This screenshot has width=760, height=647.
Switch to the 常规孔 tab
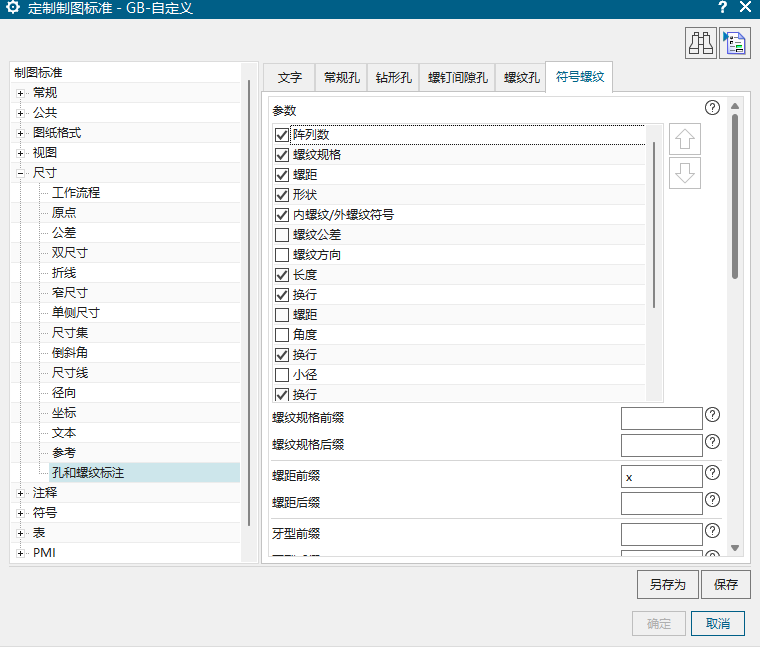341,78
